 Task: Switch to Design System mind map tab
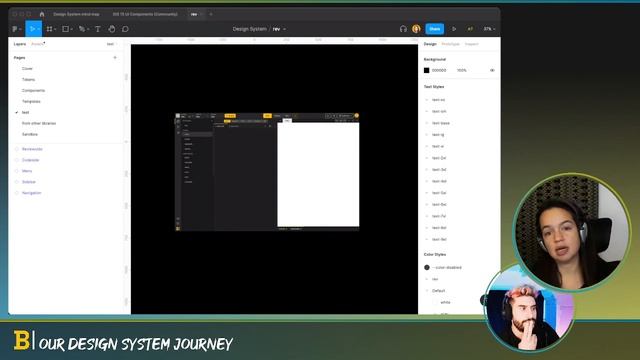coord(76,14)
